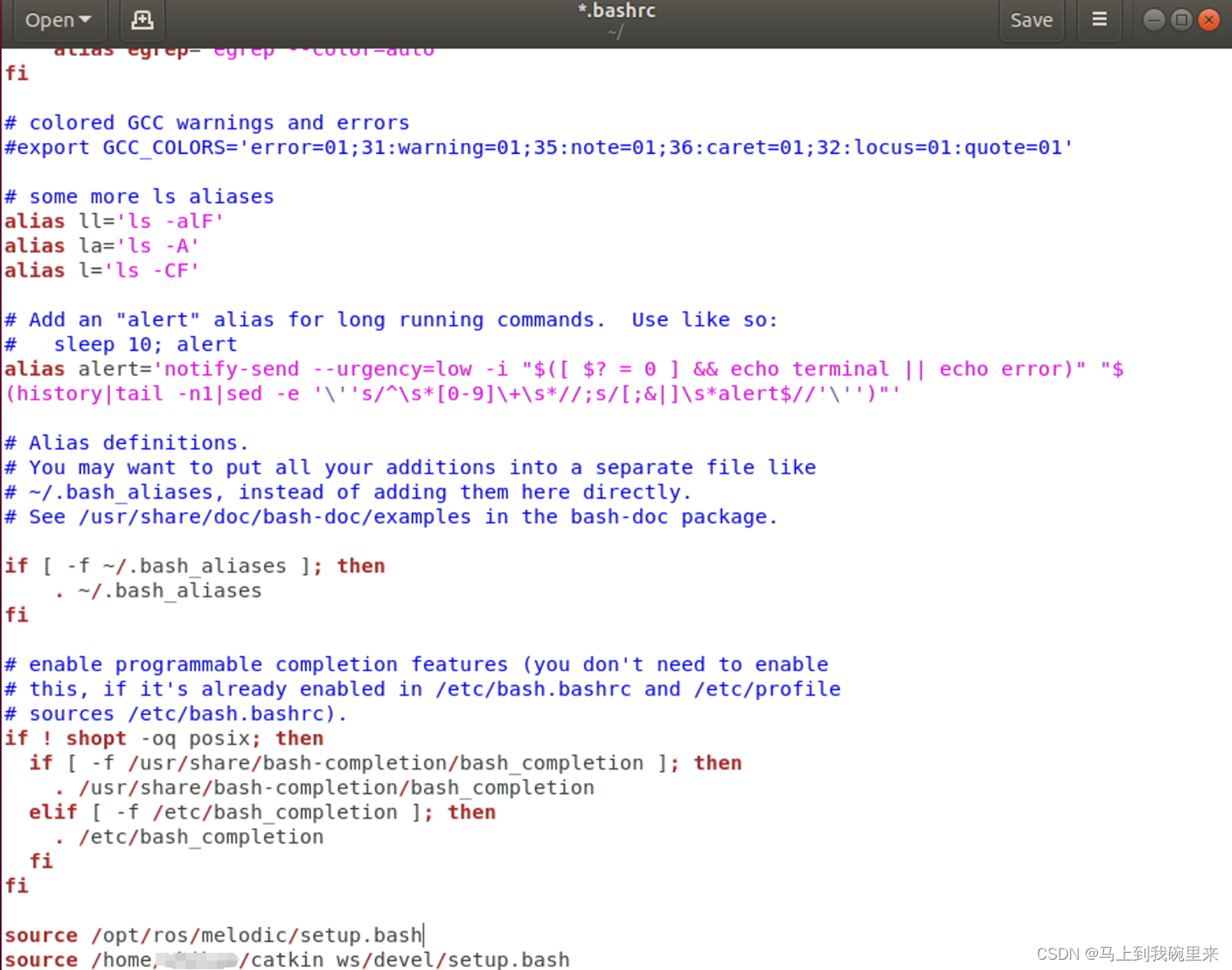Close the gedit window

1210,20
